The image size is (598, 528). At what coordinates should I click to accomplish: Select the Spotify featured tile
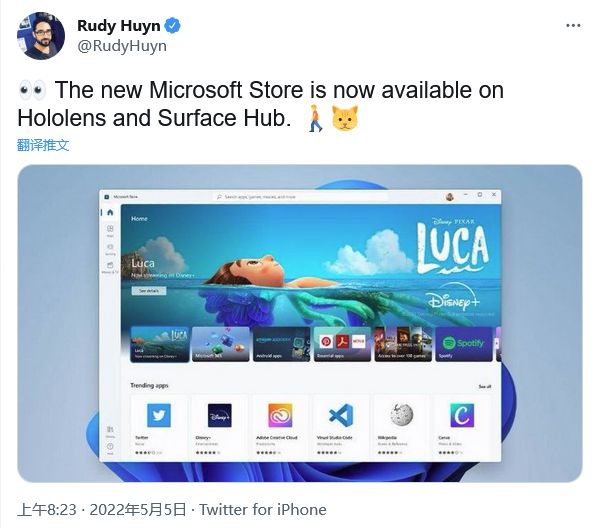(464, 344)
